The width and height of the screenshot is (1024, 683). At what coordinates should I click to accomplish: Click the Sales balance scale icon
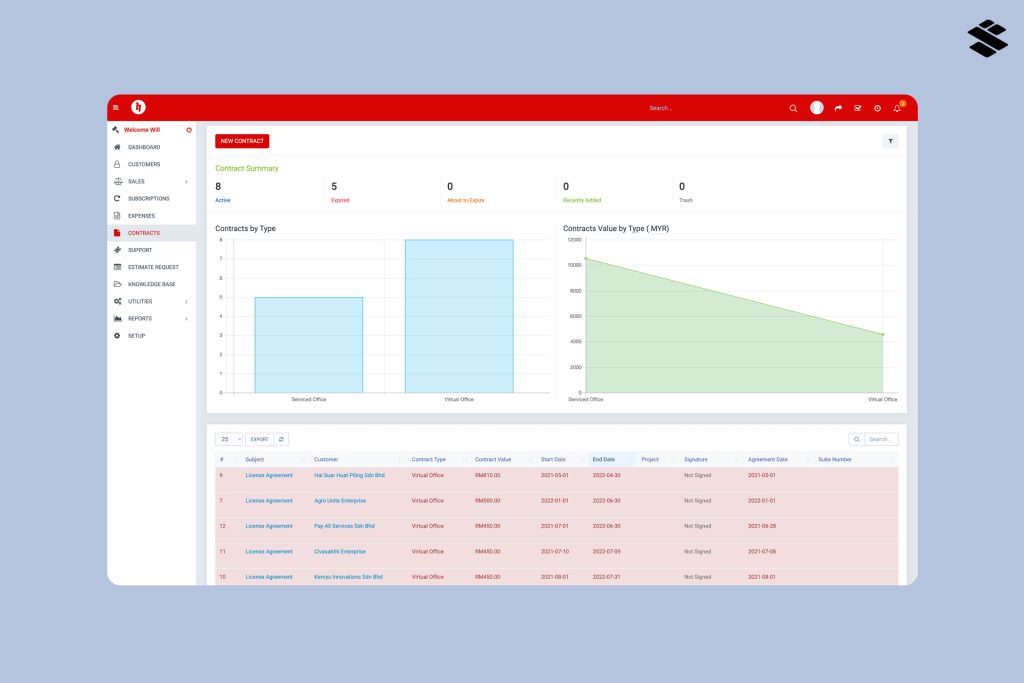118,182
